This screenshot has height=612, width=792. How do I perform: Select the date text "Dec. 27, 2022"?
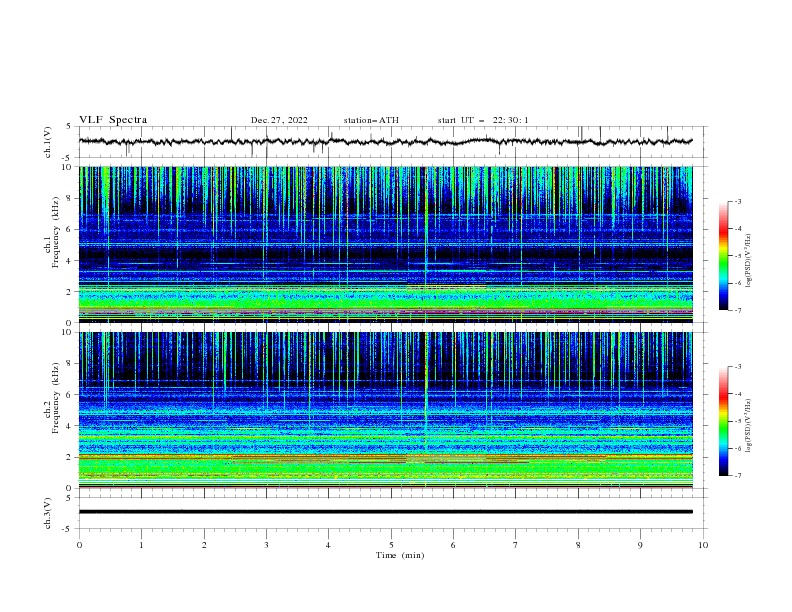point(279,120)
